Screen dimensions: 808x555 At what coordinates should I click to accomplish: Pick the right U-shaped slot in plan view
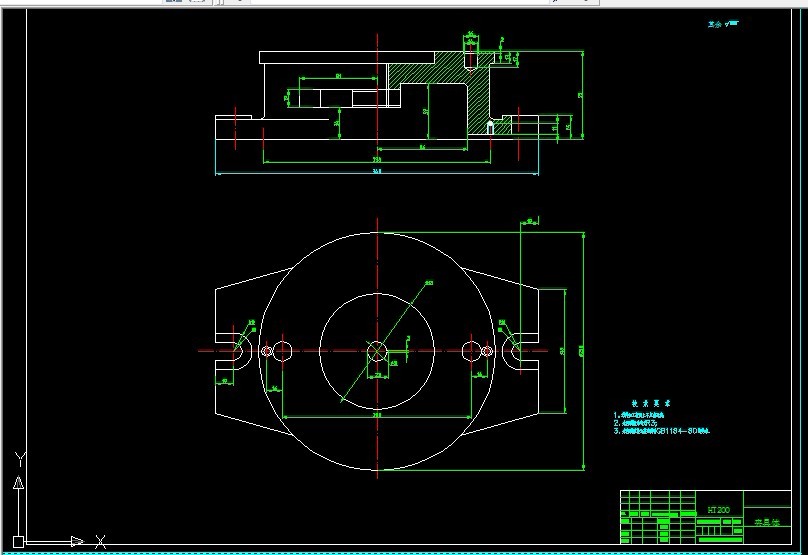pos(519,351)
